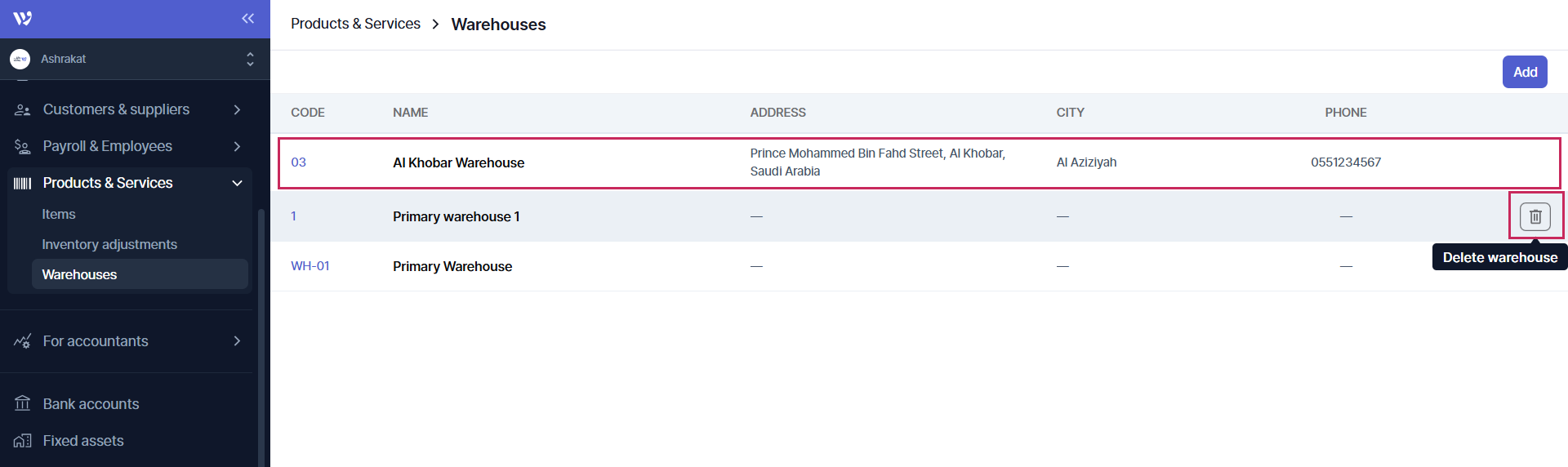This screenshot has height=467, width=1568.
Task: Expand the Payroll & Employees chevron
Action: pyautogui.click(x=237, y=146)
